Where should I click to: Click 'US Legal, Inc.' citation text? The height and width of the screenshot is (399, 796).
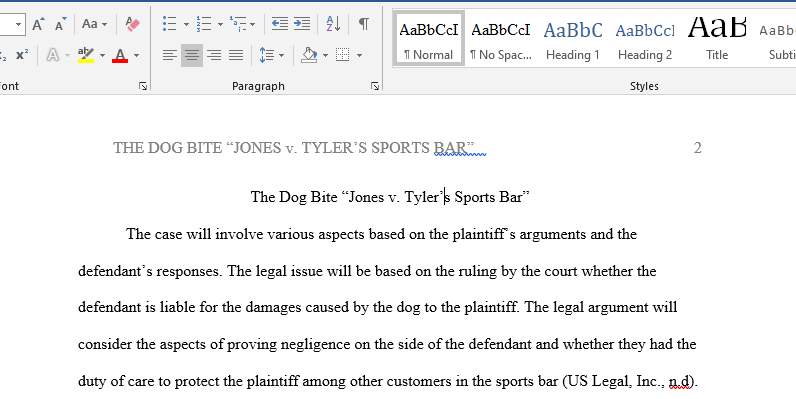tap(616, 381)
